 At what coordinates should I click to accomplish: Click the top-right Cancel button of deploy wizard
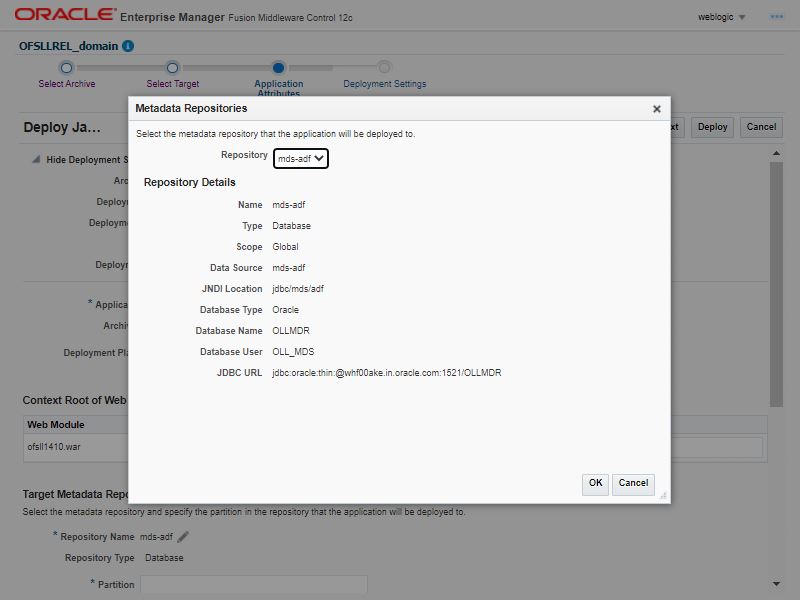click(761, 127)
